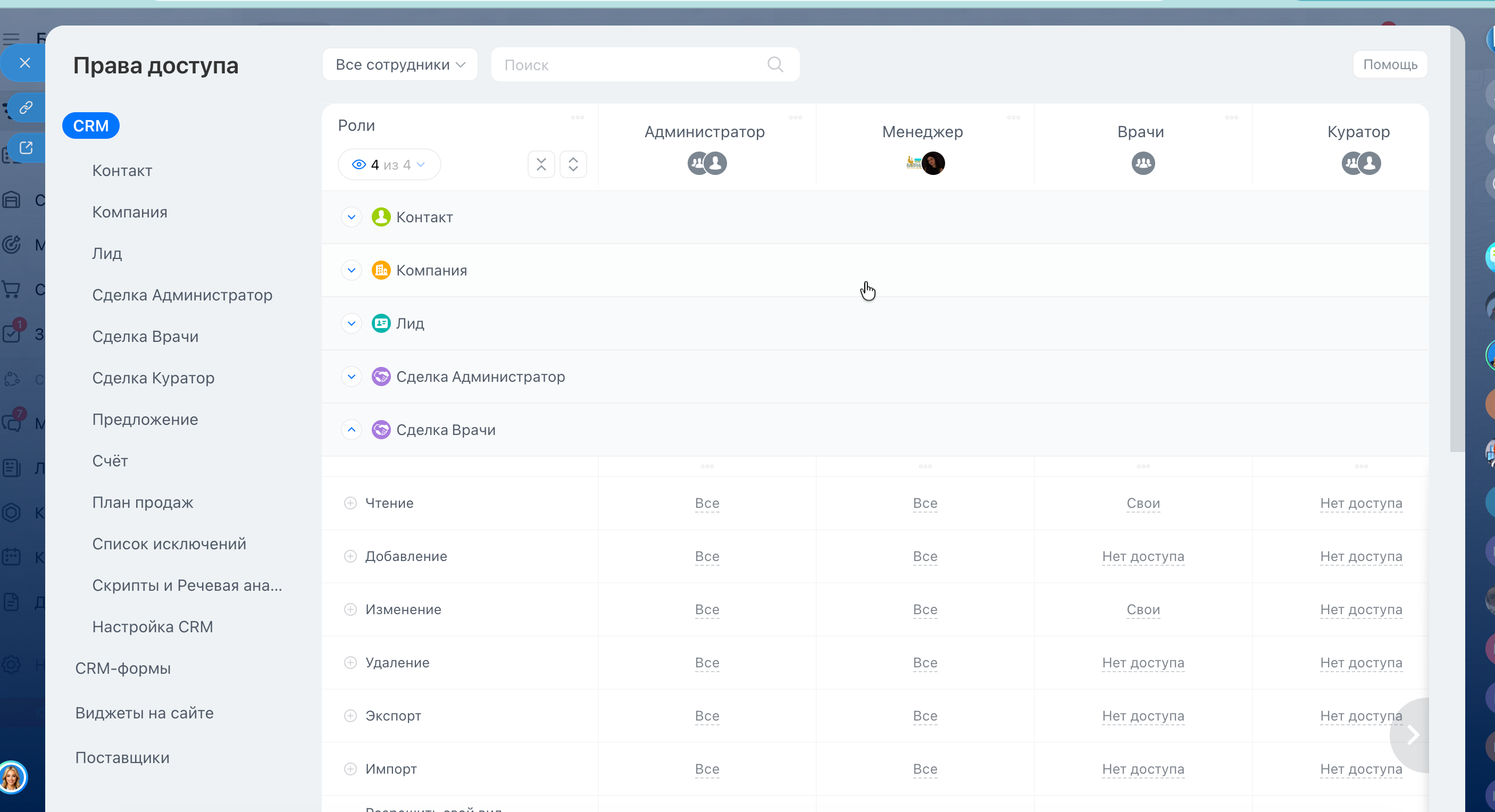Click the plus icon beside Чтение
This screenshot has height=812, width=1495.
[x=350, y=503]
